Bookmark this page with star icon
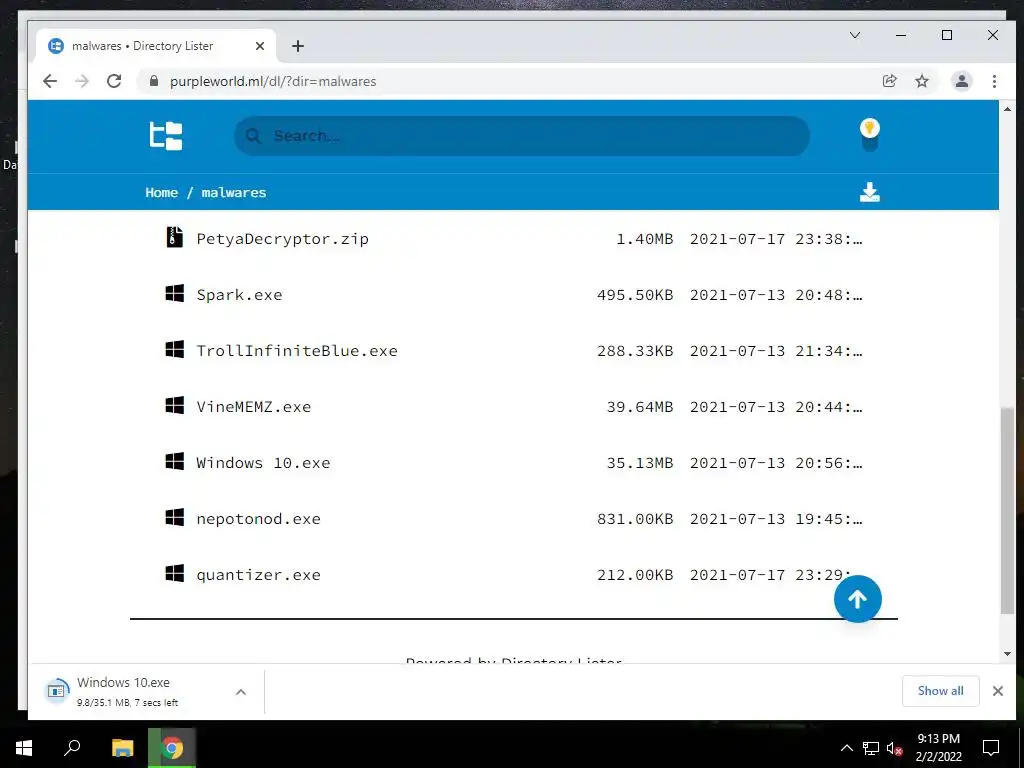1024x768 pixels. (921, 81)
